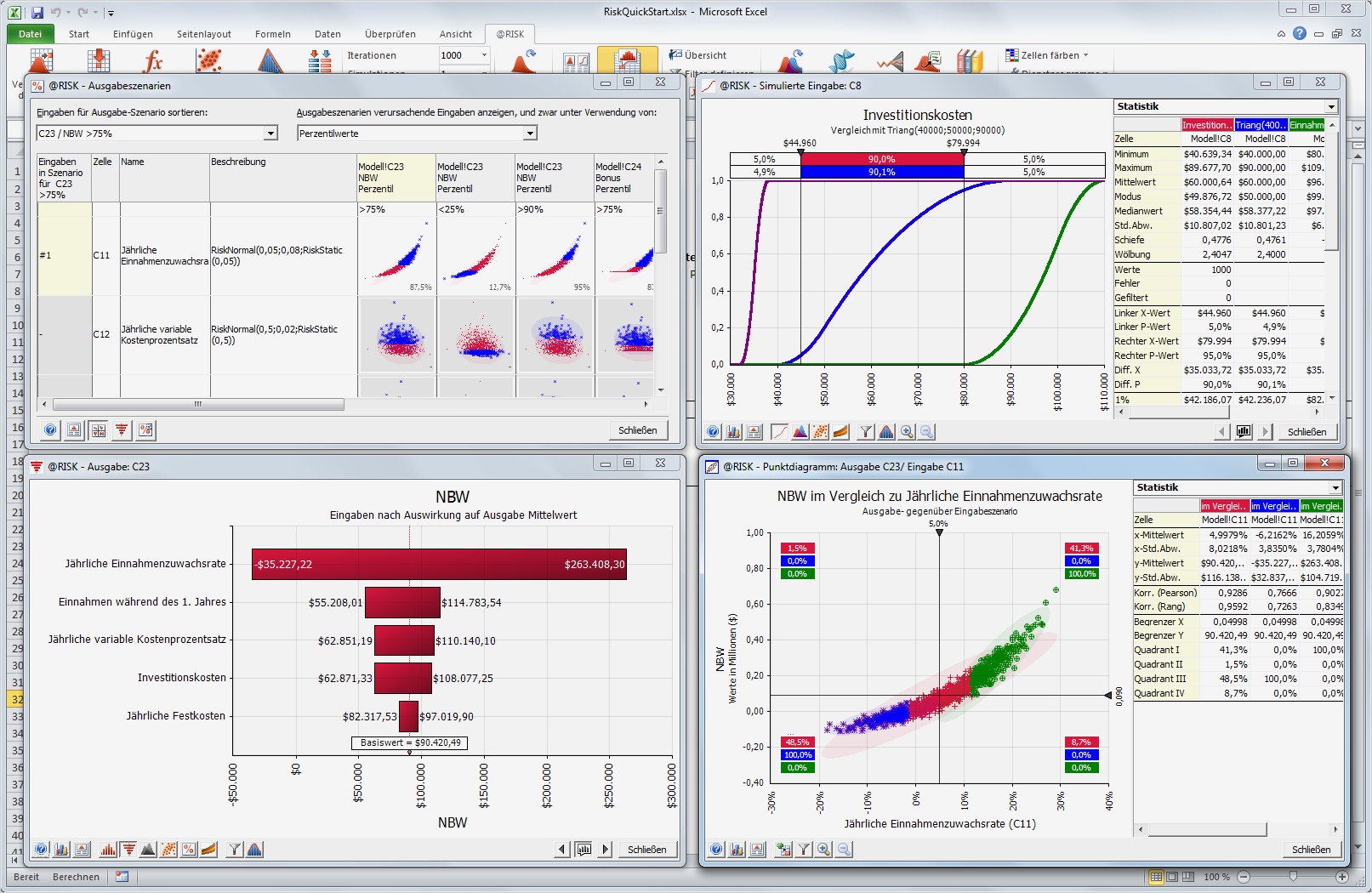Click the tornado icon in the Ausgabeszenarien toolbar
The width and height of the screenshot is (1372, 893).
(122, 430)
